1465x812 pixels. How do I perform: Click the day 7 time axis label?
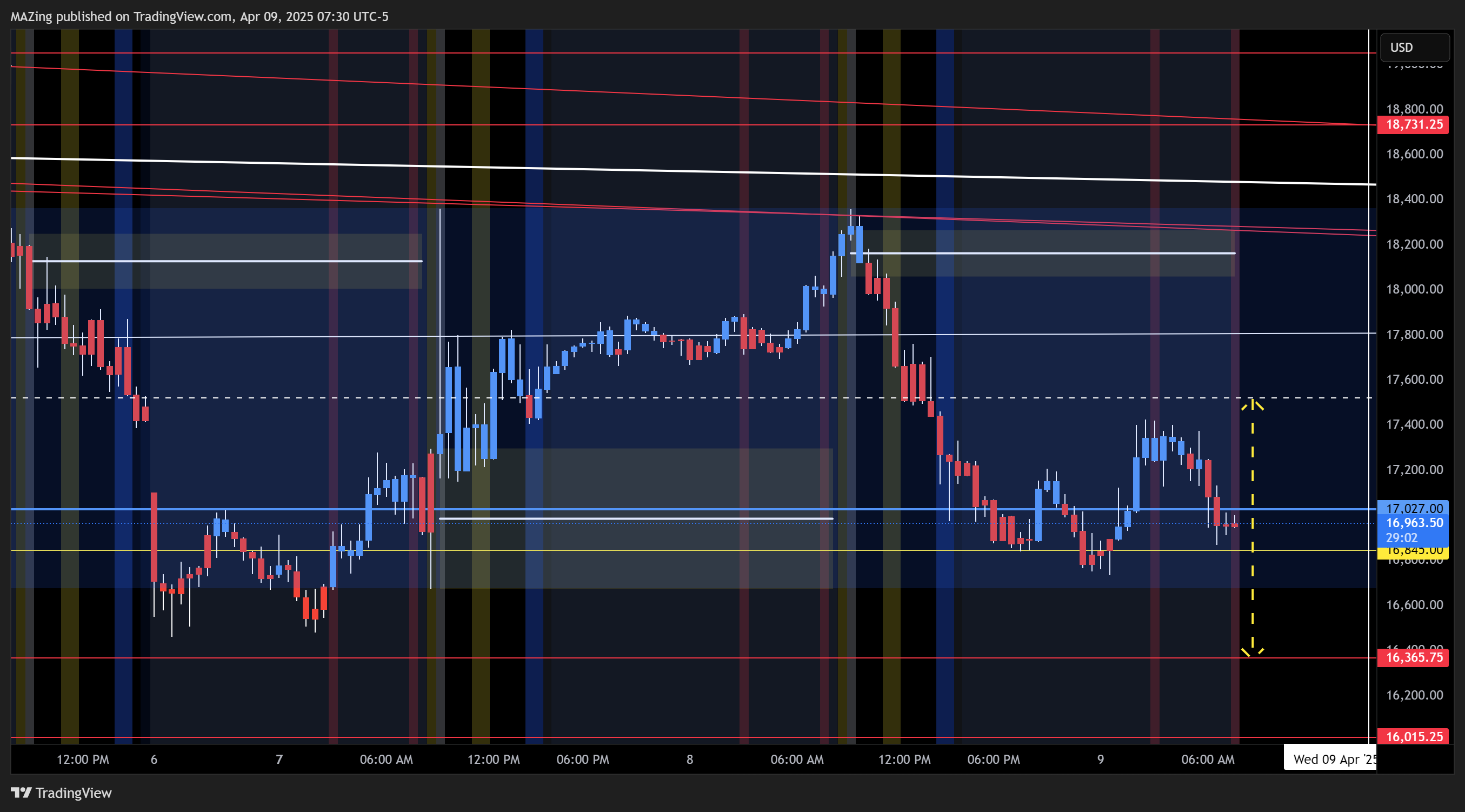coord(278,760)
